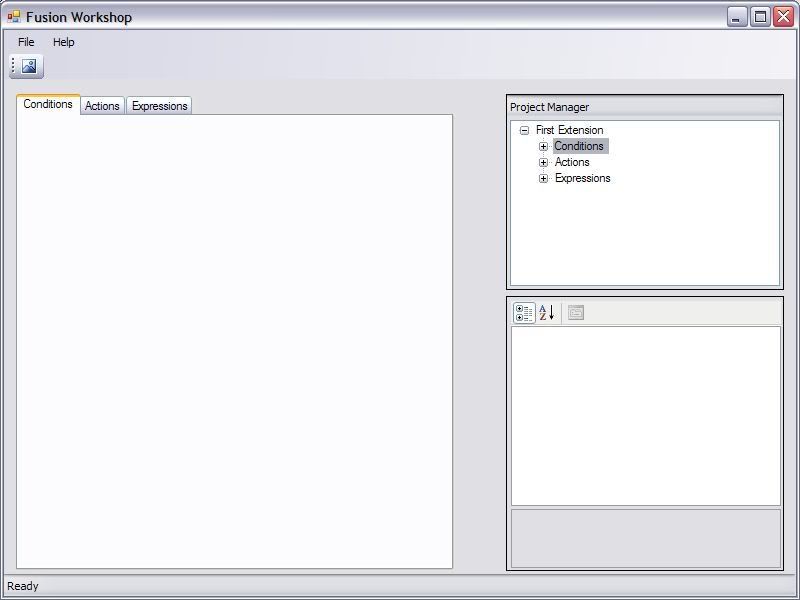
Task: Click the Fusion Workshop title bar icon
Action: coord(13,17)
